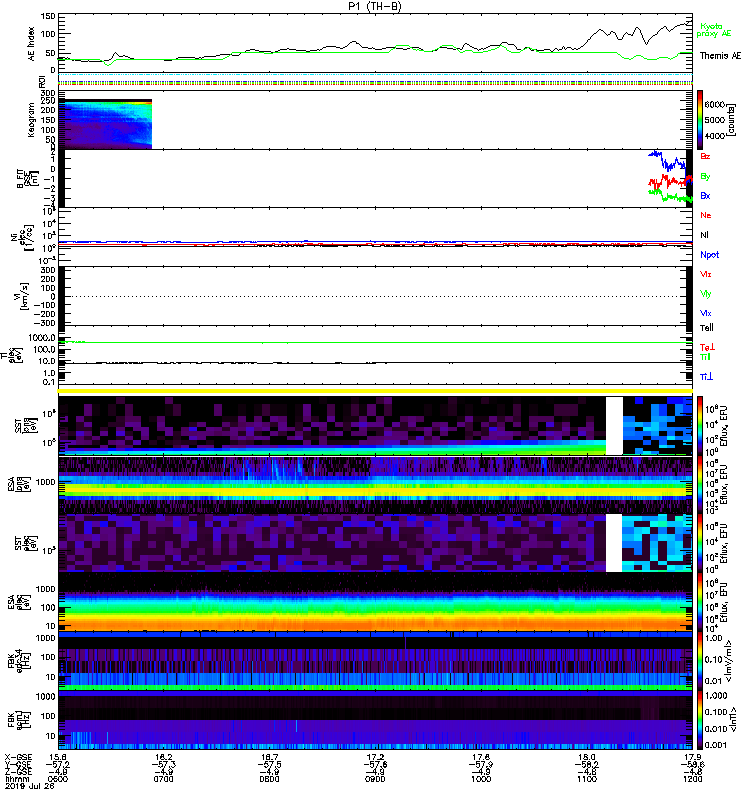Select the red Viz legend label
This screenshot has width=750, height=800.
coord(706,274)
